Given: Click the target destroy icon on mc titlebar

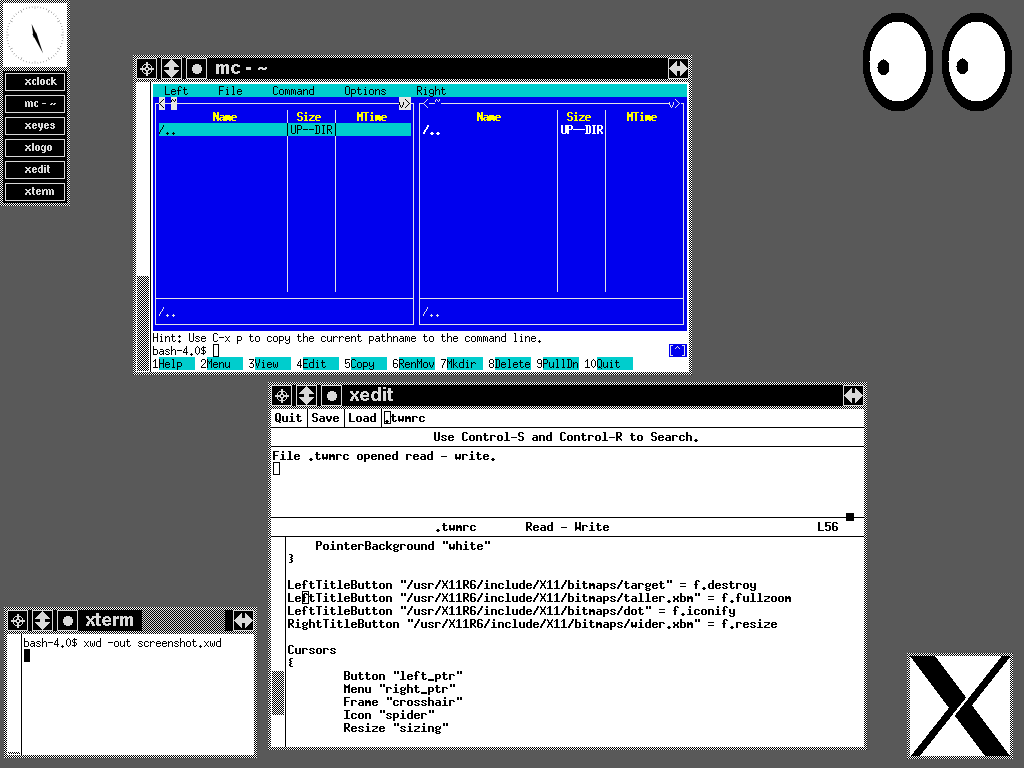Looking at the screenshot, I should (147, 68).
